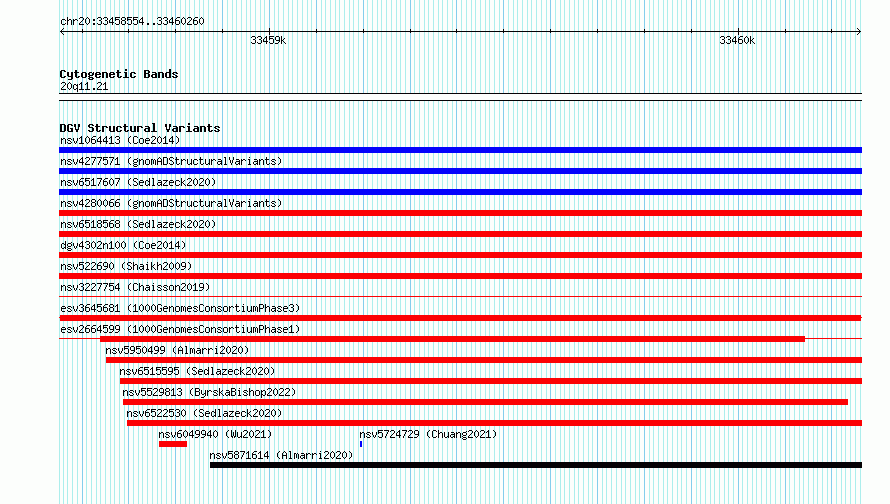The width and height of the screenshot is (890, 504).
Task: Open the nsv3227754 (Chaisson2019) label
Action: [135, 287]
